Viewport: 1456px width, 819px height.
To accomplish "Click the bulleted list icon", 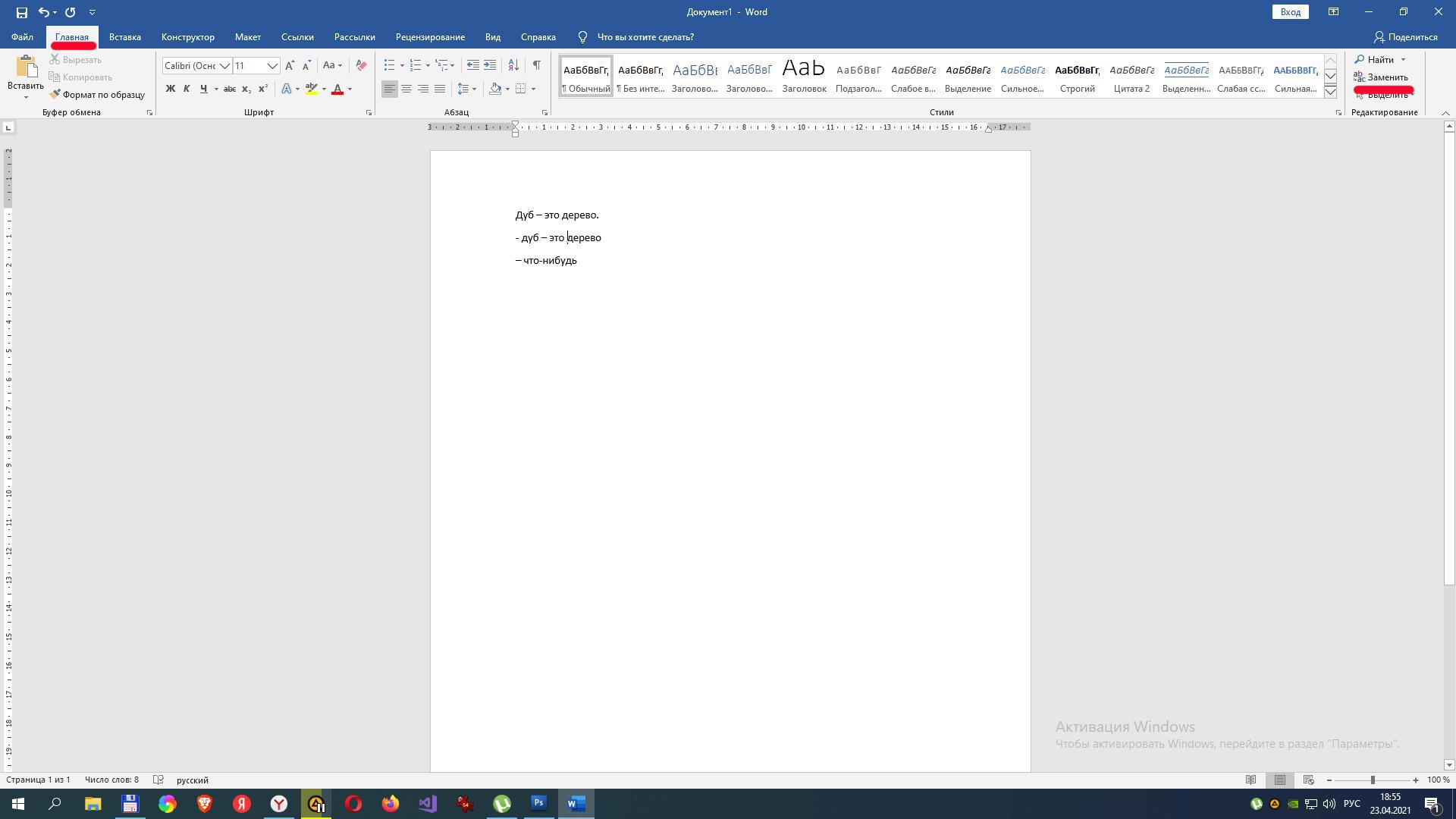I will coord(389,65).
